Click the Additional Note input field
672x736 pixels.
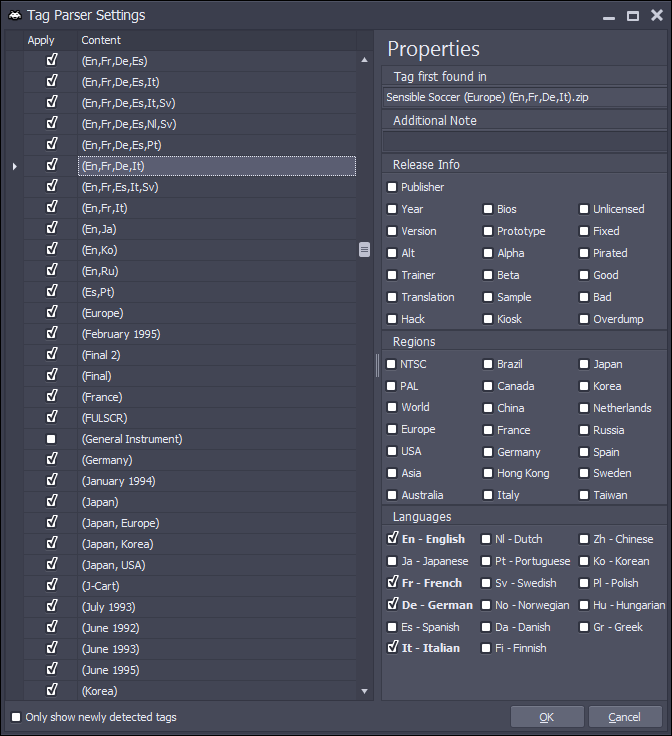pos(525,142)
